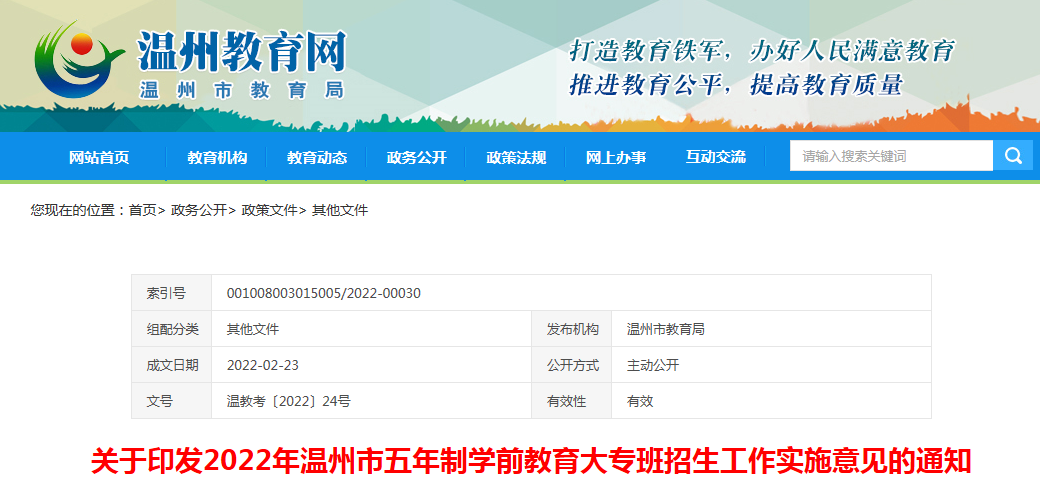Click the search keyword input field
Image resolution: width=1040 pixels, height=489 pixels.
pyautogui.click(x=890, y=156)
